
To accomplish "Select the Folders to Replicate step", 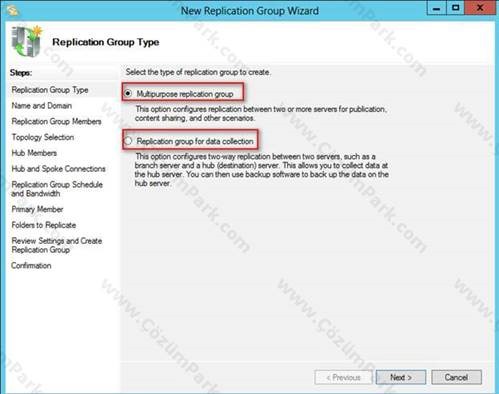I will pyautogui.click(x=44, y=225).
